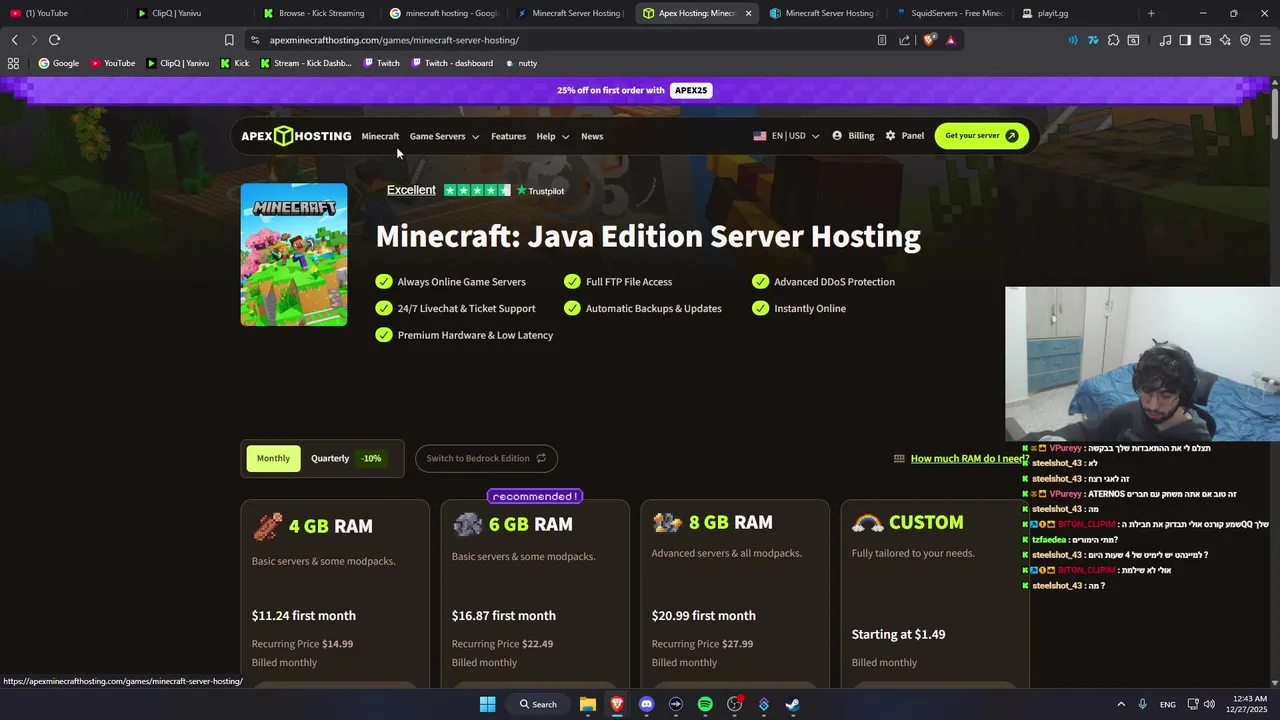Open Stream - Kick Dashboard bookmark

(x=305, y=63)
